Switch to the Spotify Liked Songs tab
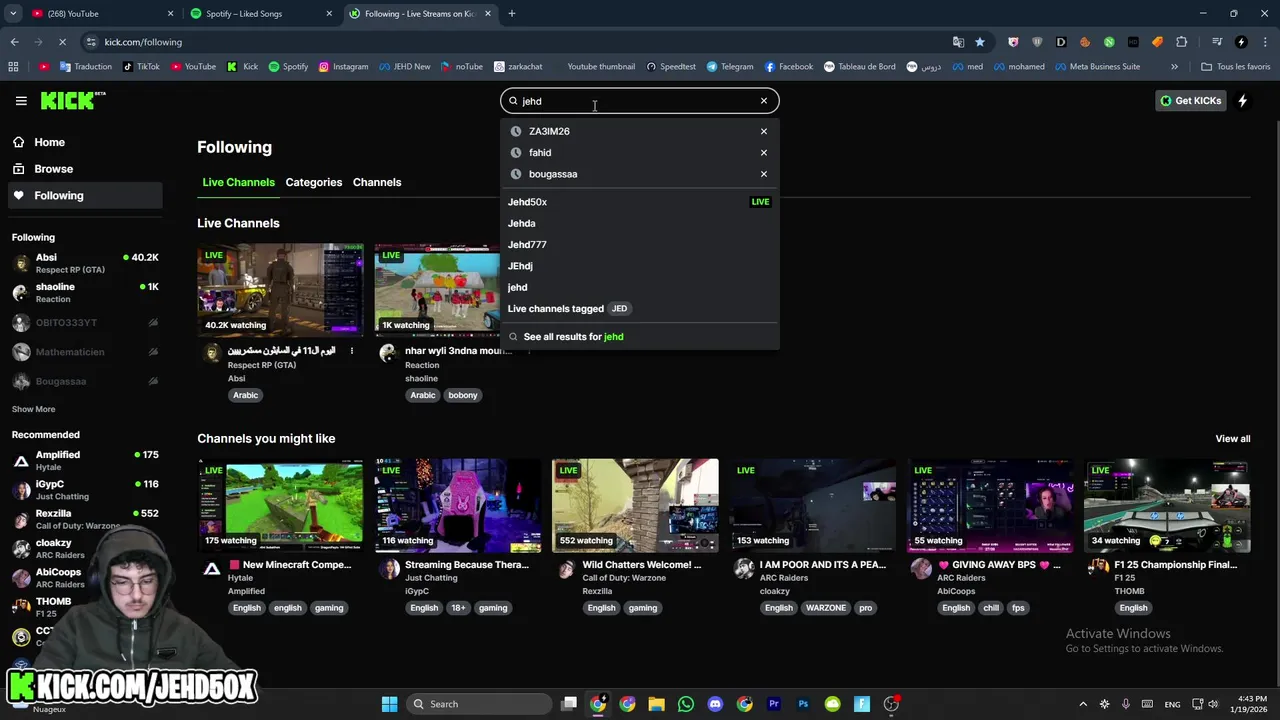The height and width of the screenshot is (720, 1280). click(x=259, y=14)
